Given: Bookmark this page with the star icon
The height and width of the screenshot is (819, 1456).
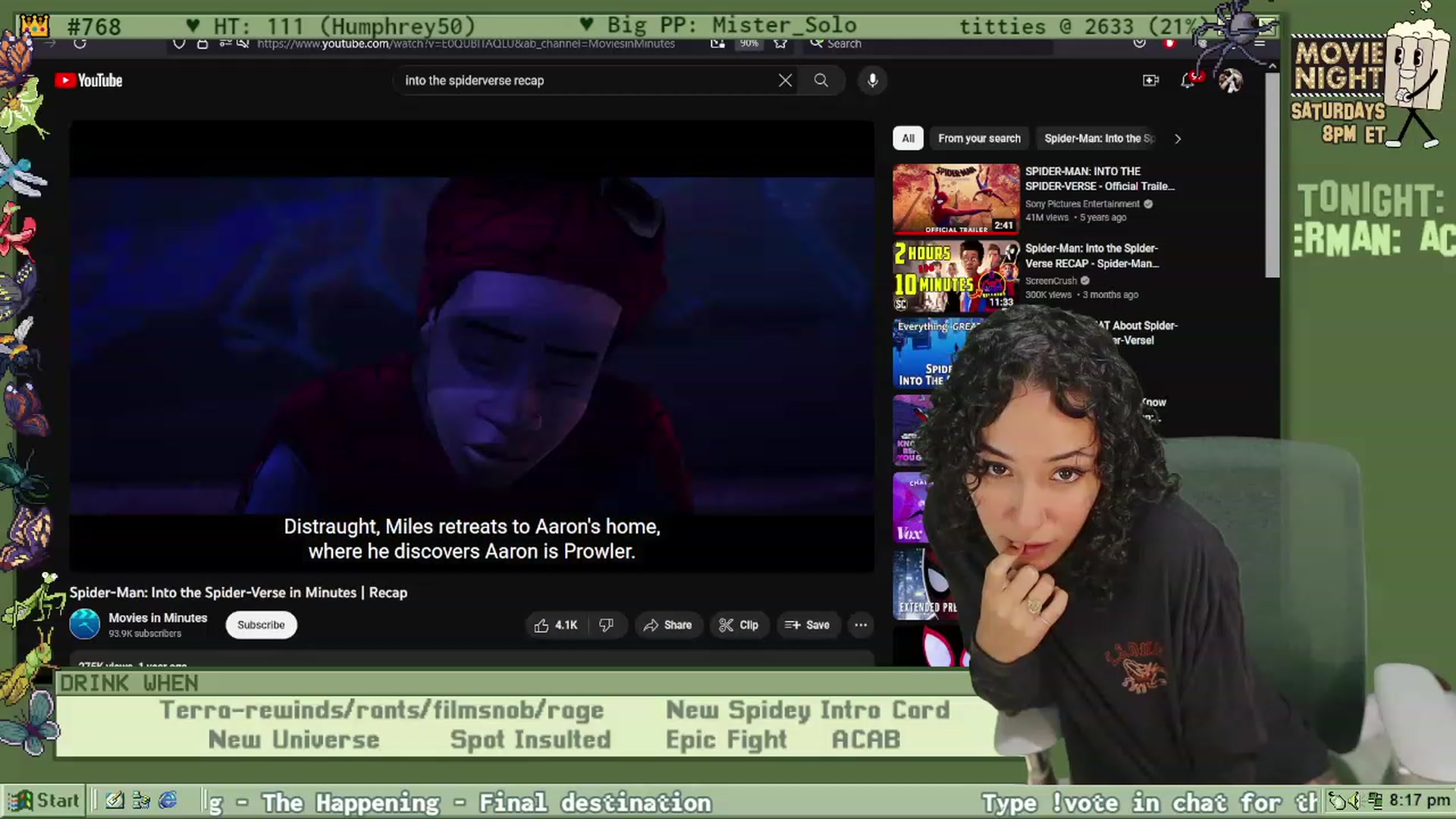Looking at the screenshot, I should coord(780,43).
